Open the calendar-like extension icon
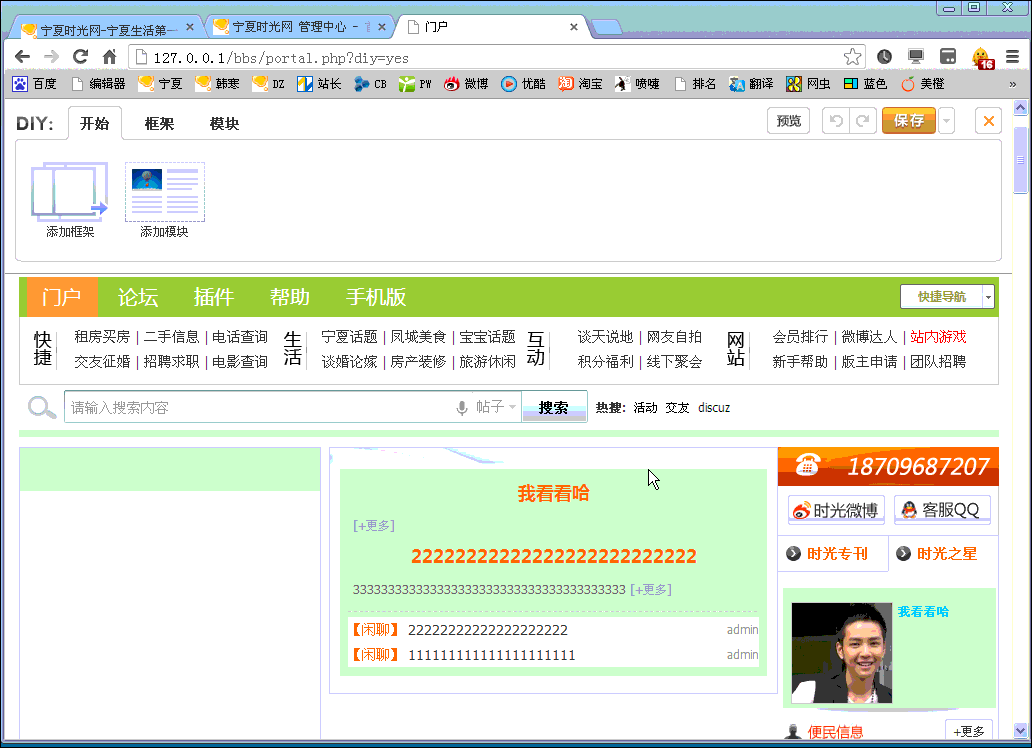1032x748 pixels. click(948, 57)
